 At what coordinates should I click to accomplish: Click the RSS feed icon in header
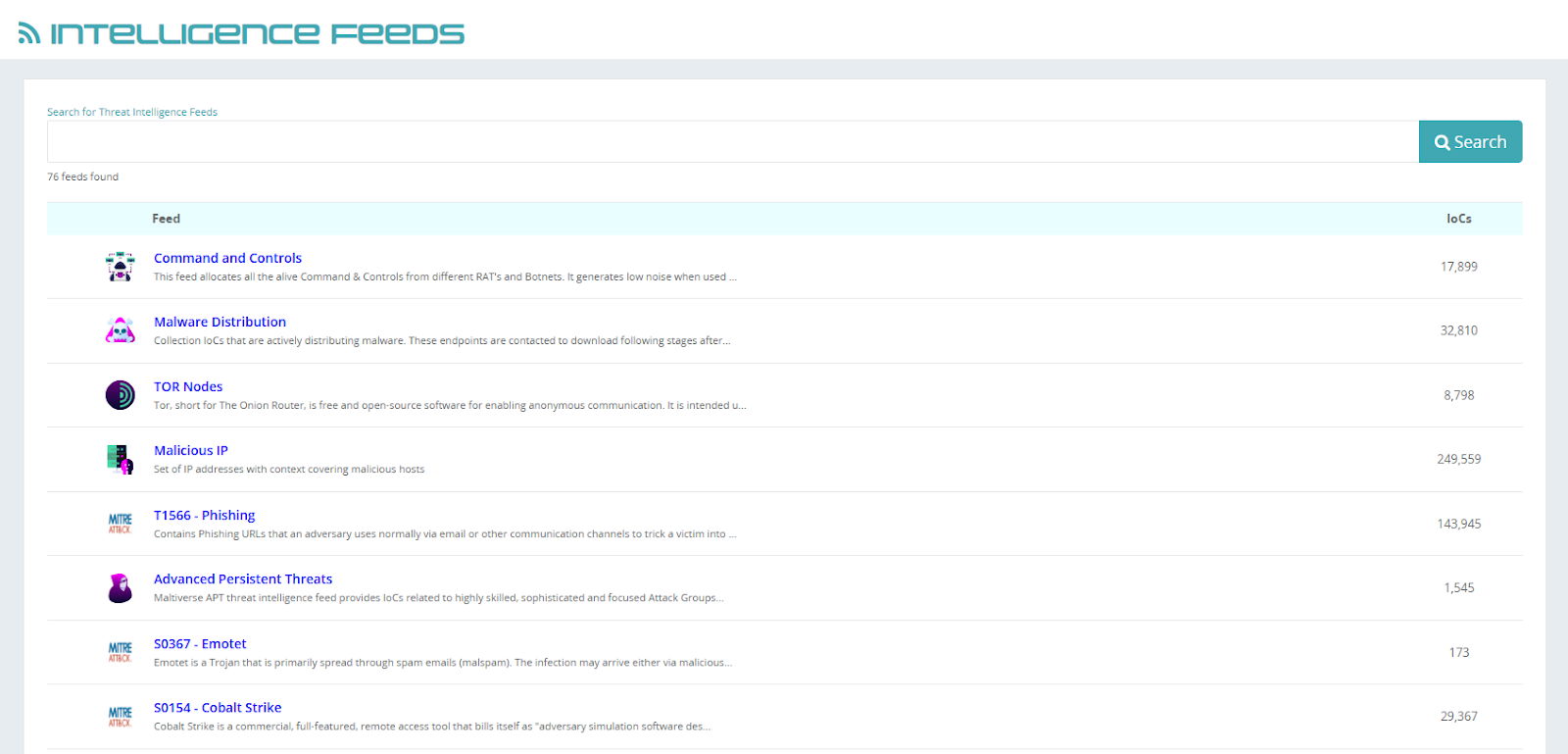tap(29, 33)
